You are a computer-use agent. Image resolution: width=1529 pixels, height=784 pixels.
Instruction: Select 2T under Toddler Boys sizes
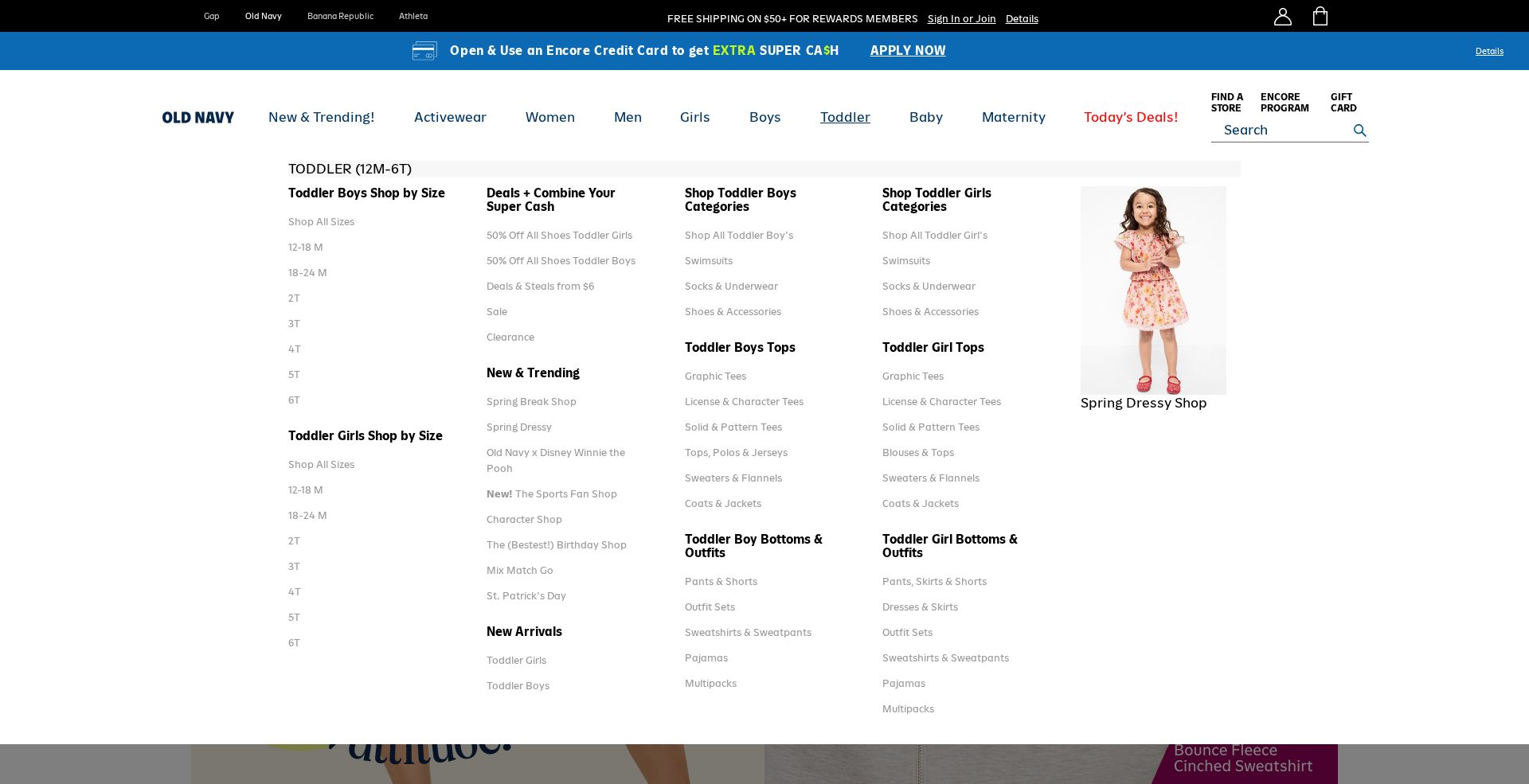294,298
